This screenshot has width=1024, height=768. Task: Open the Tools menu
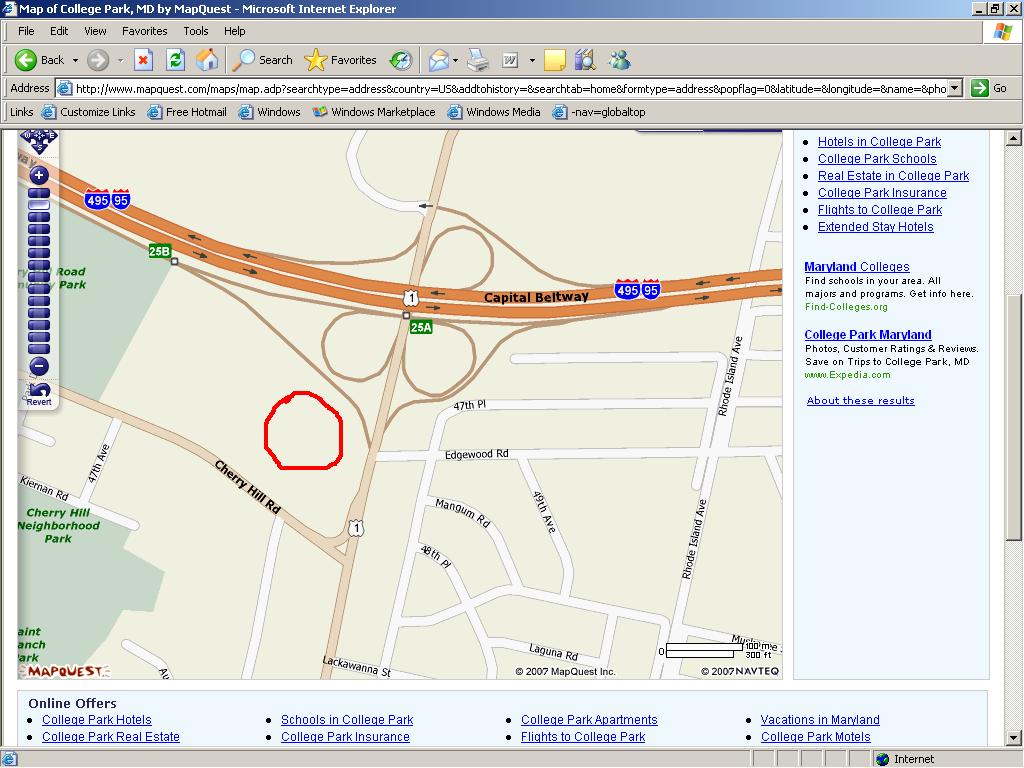[195, 31]
